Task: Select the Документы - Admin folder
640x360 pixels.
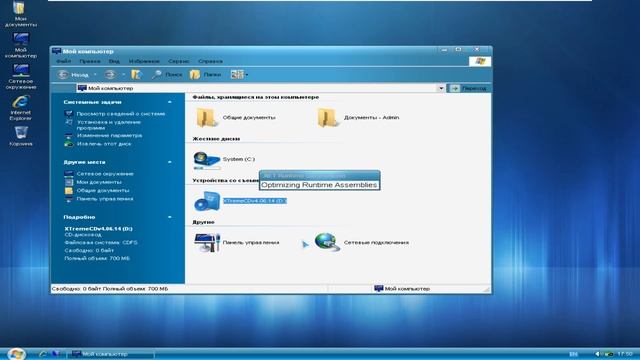Action: point(358,118)
